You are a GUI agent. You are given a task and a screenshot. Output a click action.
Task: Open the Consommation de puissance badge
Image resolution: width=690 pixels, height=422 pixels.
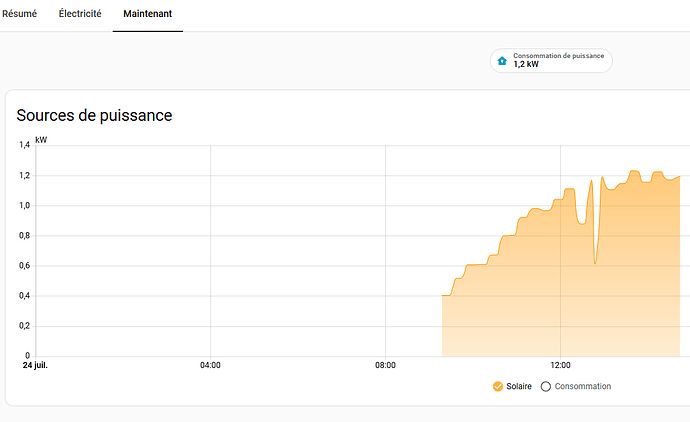pyautogui.click(x=551, y=60)
